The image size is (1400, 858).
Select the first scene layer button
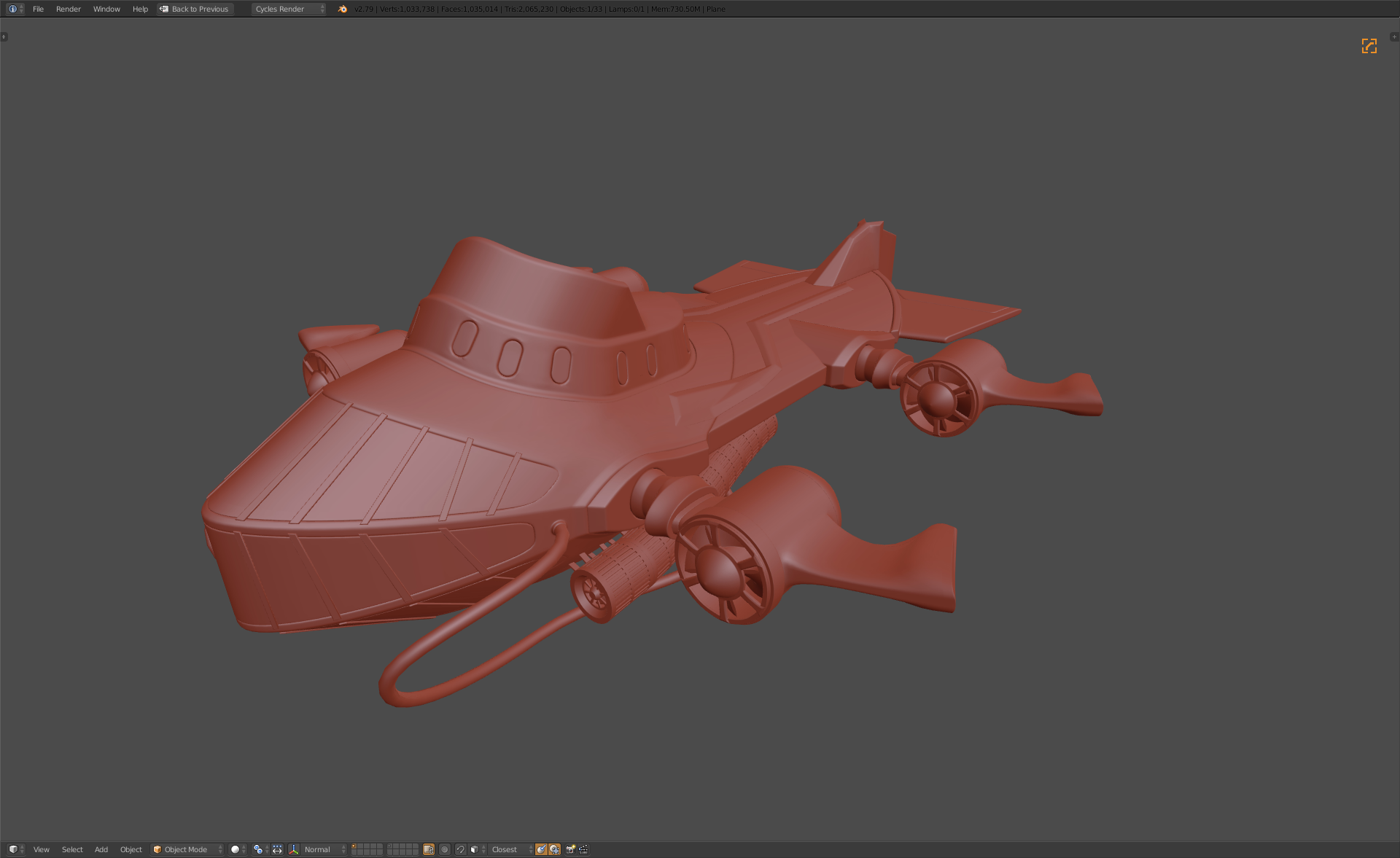point(354,846)
